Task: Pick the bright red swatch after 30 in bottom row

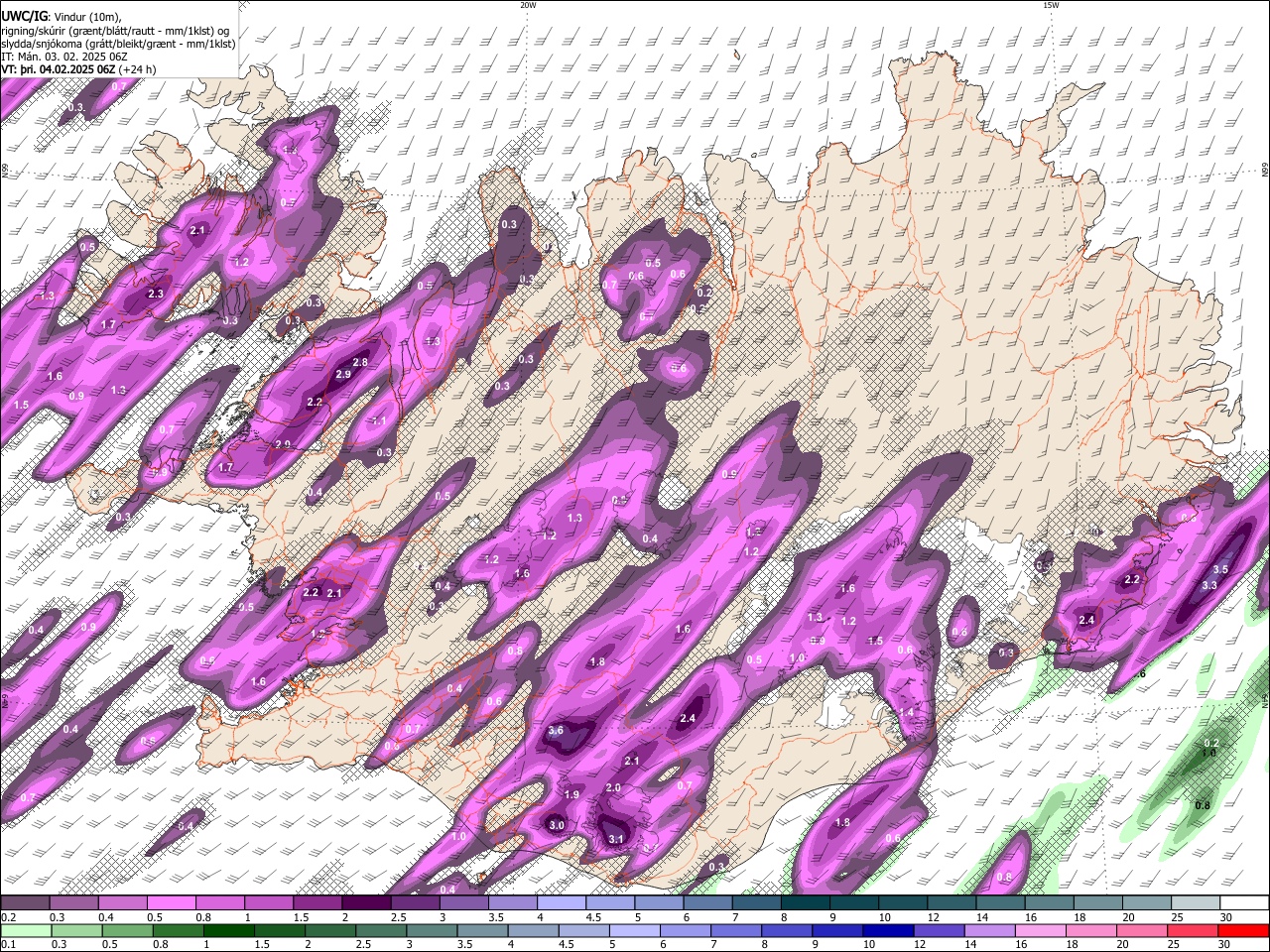Action: pyautogui.click(x=1244, y=930)
